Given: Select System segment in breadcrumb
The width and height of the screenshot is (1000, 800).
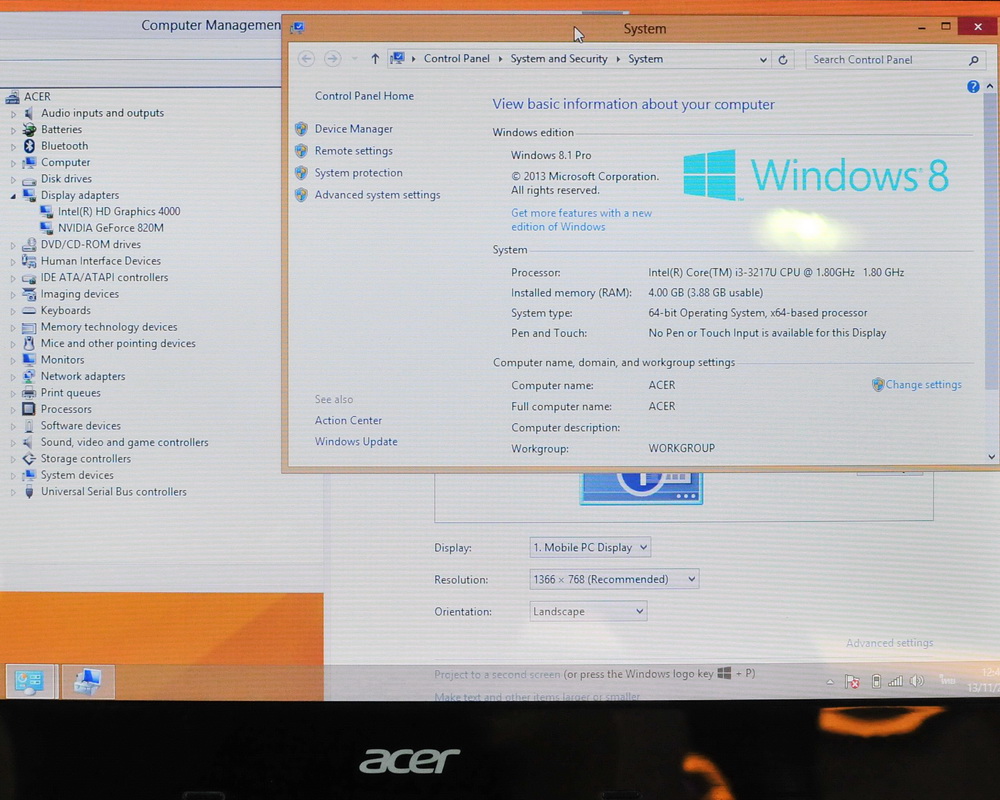Looking at the screenshot, I should tap(645, 59).
